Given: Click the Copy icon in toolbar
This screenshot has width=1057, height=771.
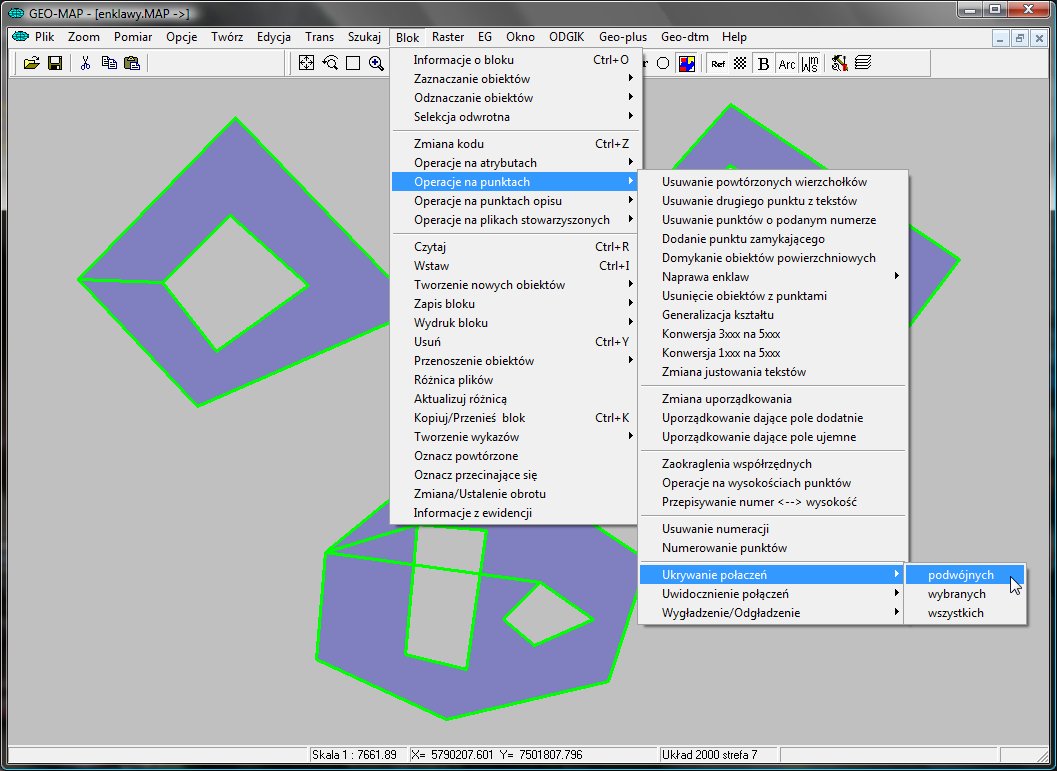Looking at the screenshot, I should pos(109,63).
